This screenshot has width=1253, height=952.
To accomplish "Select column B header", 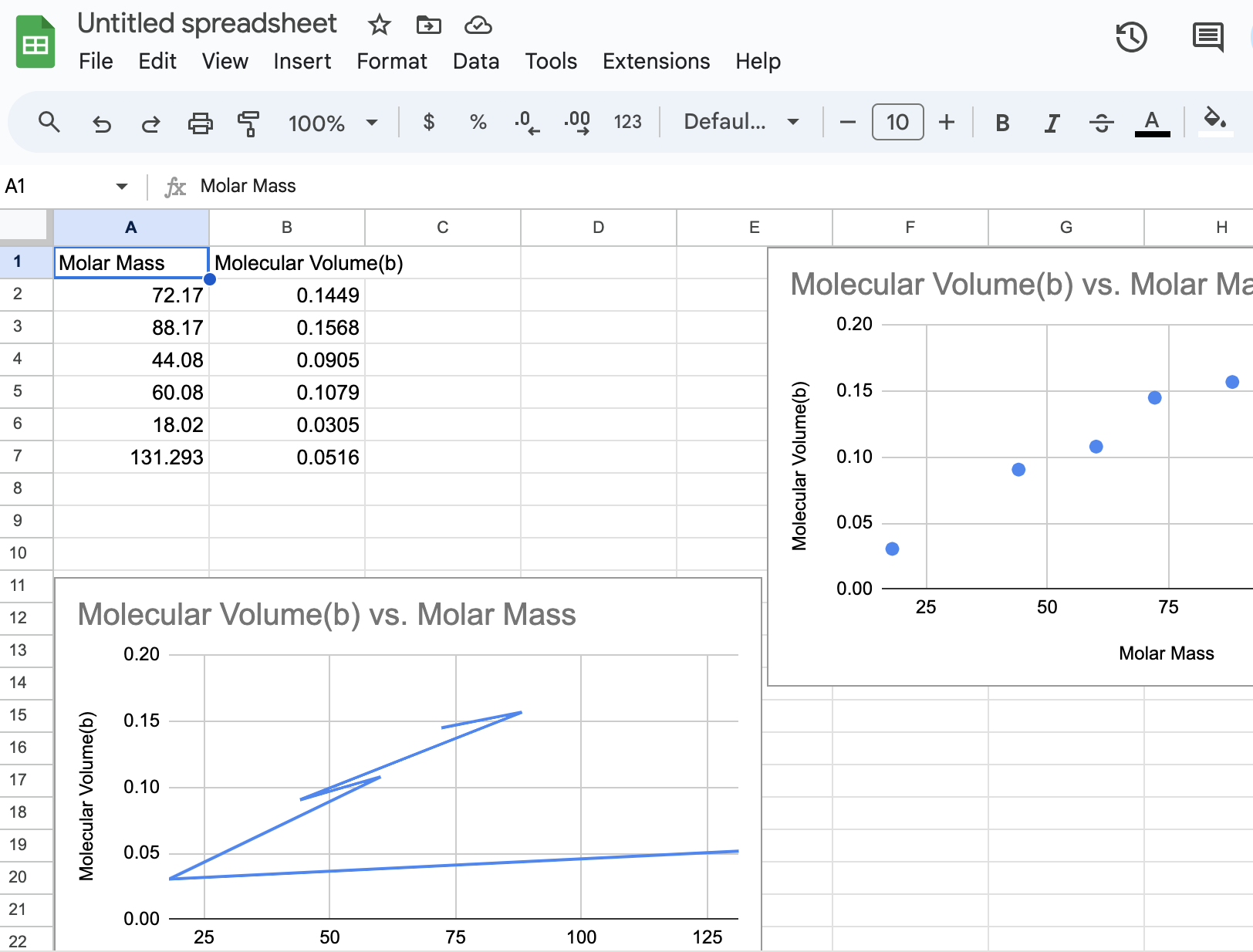I will point(287,227).
